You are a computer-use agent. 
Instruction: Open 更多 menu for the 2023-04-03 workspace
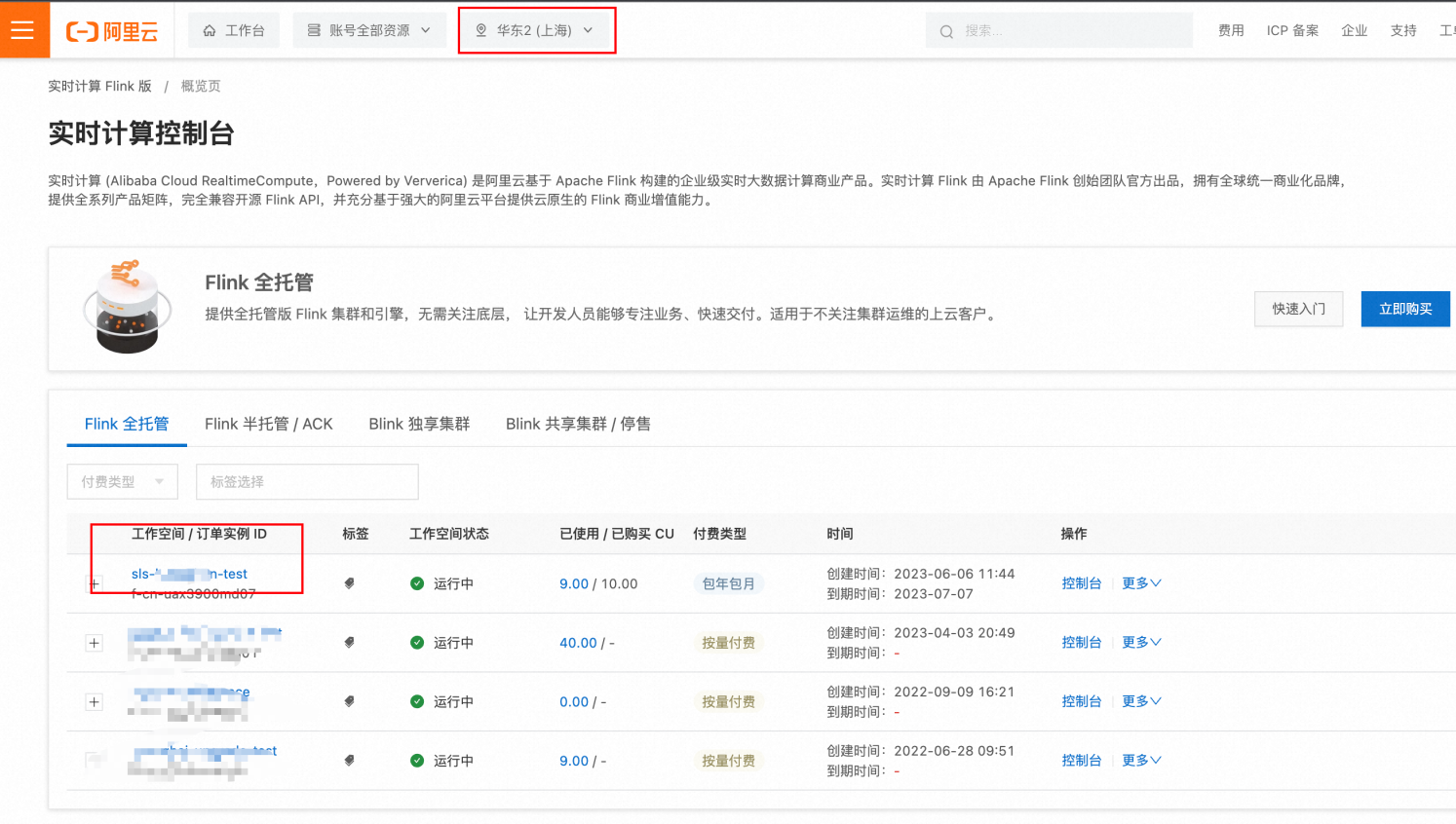pos(1141,643)
